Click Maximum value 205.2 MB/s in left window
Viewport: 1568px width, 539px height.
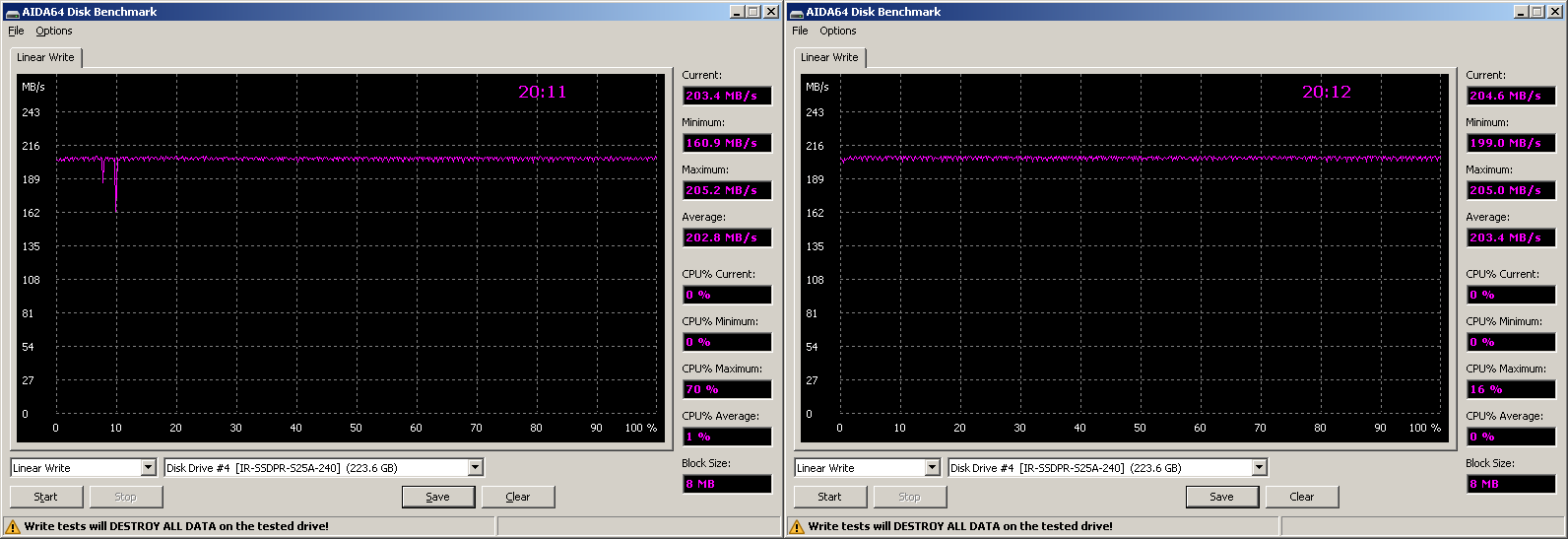click(x=727, y=190)
